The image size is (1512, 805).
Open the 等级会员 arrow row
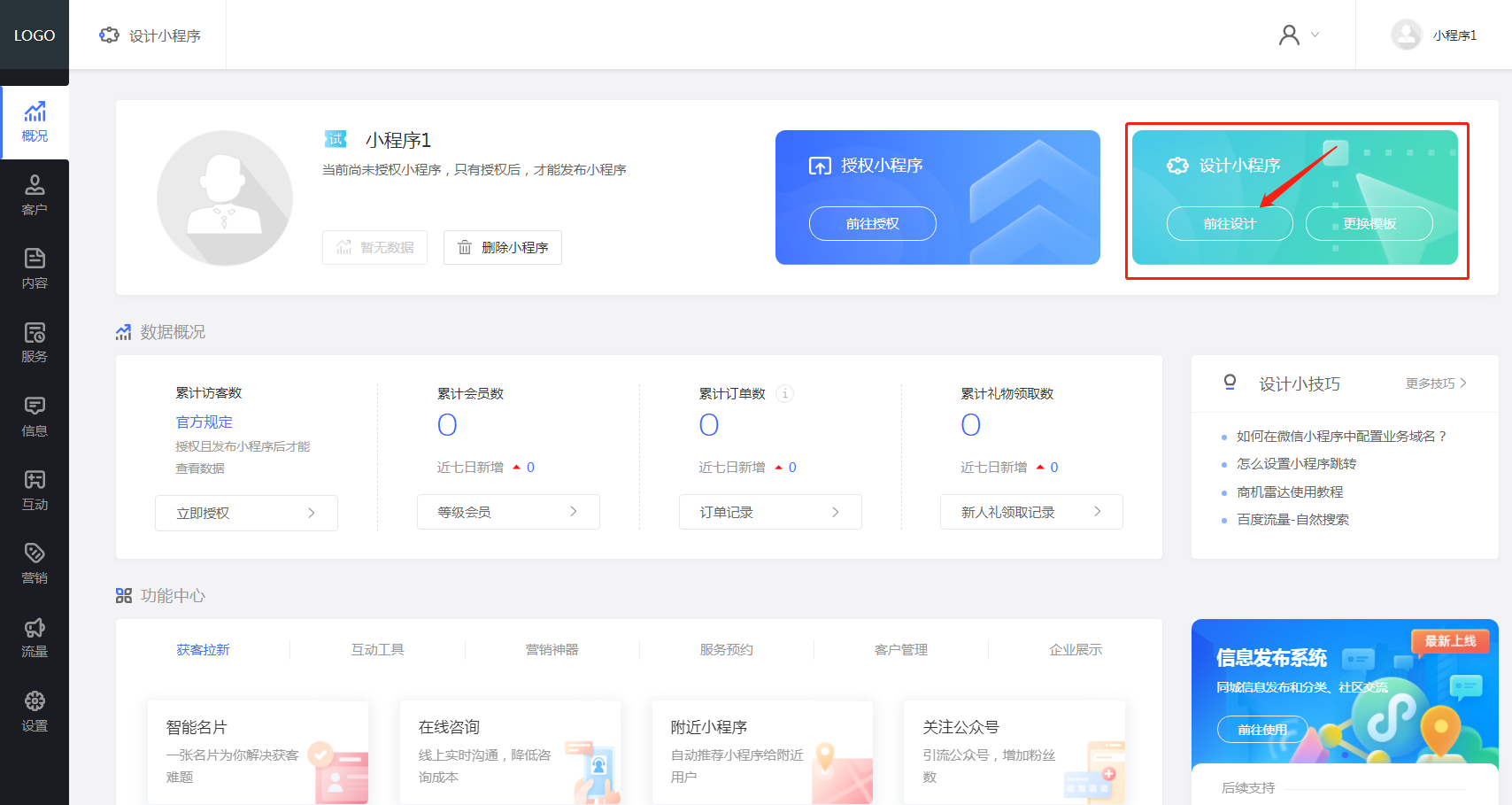508,512
